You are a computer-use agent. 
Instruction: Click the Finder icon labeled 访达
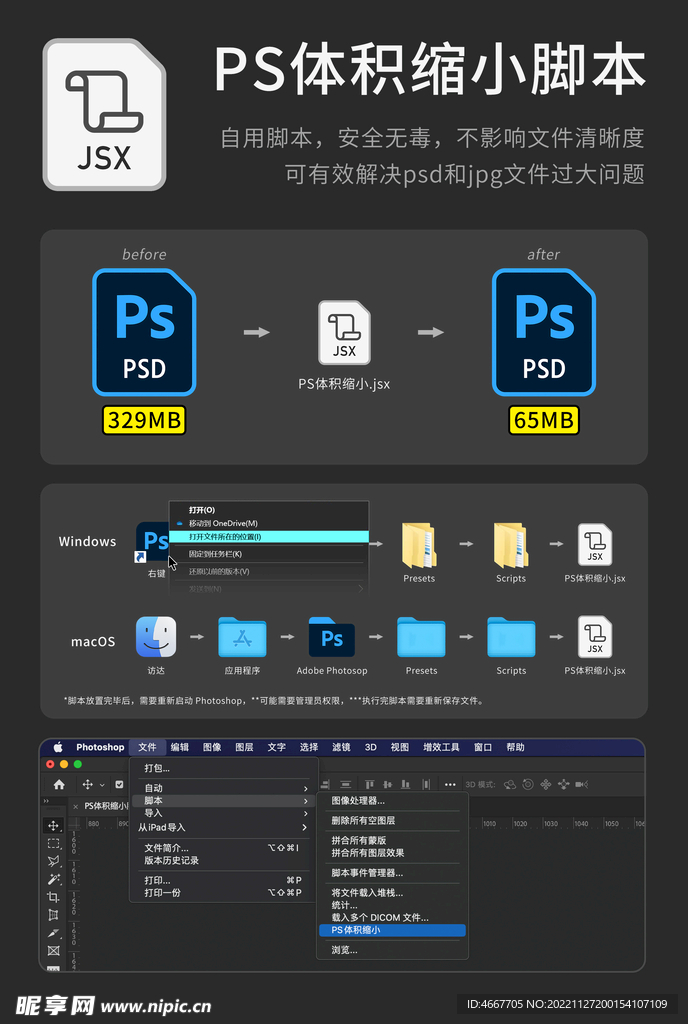tap(156, 637)
